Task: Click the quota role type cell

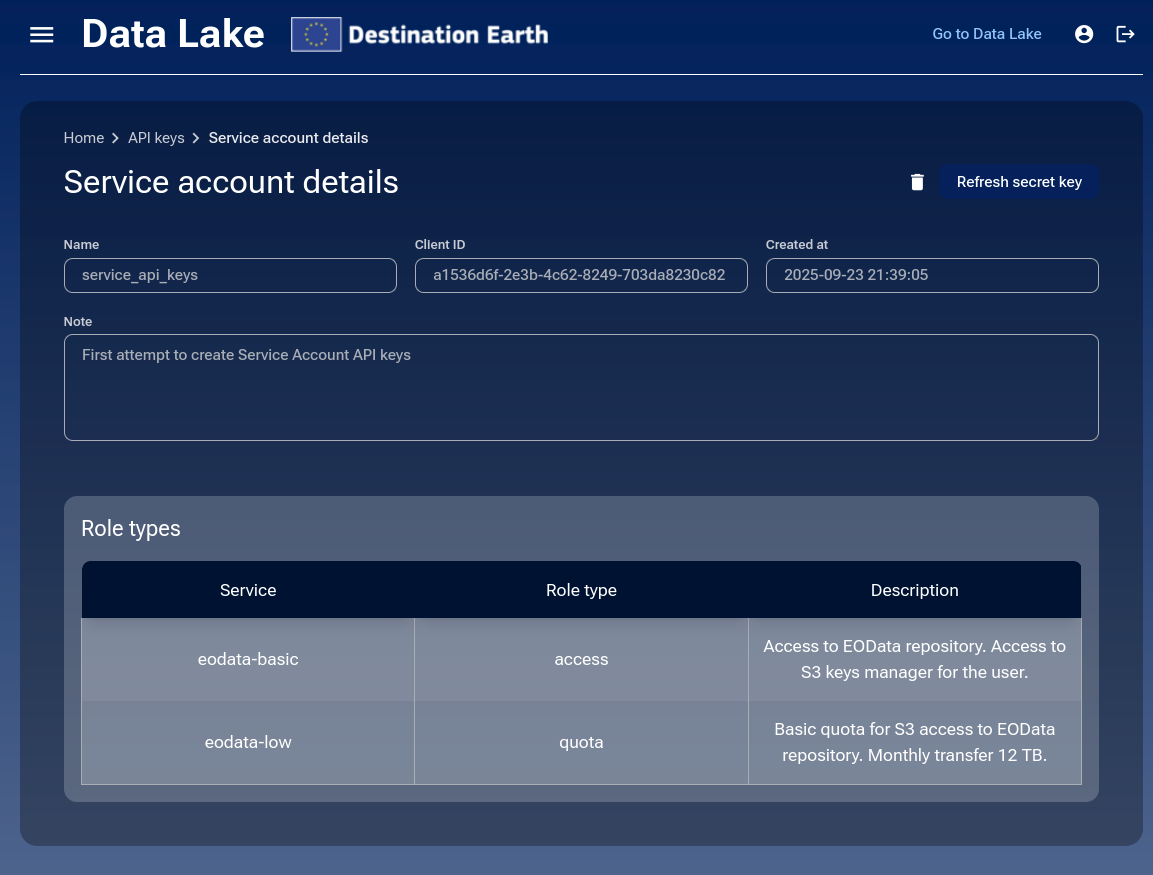Action: point(581,742)
